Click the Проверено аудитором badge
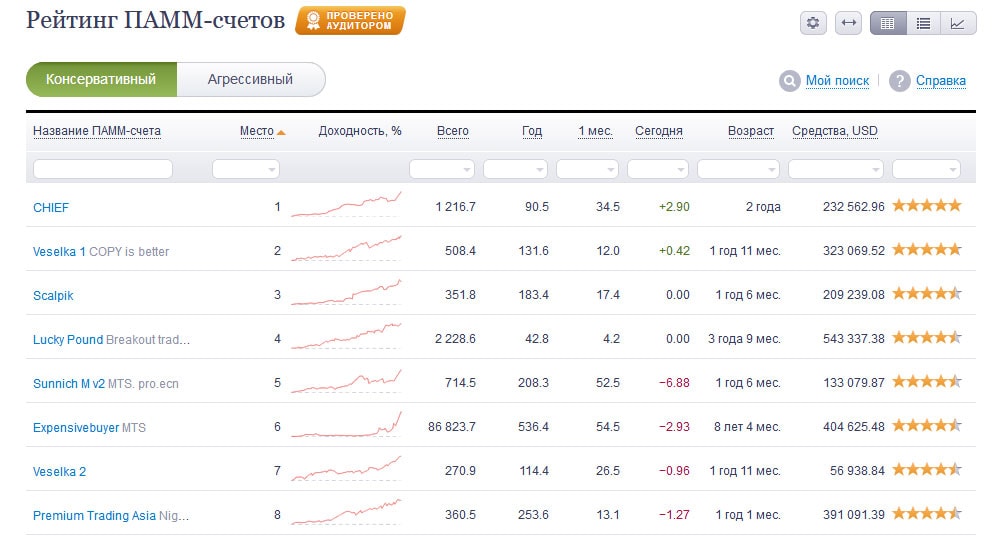Viewport: 998px width, 540px height. click(x=350, y=21)
